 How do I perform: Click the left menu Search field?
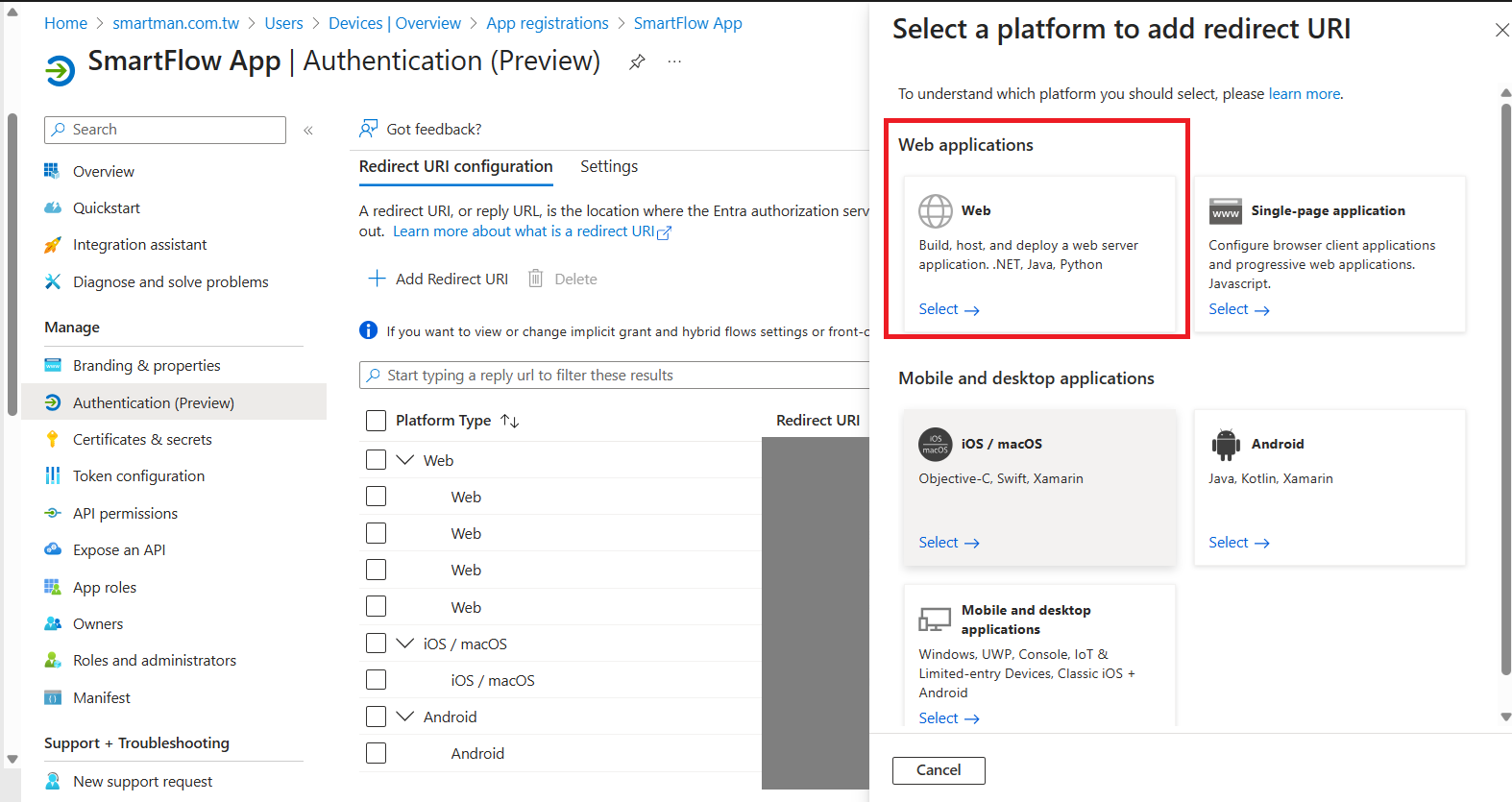(x=165, y=130)
